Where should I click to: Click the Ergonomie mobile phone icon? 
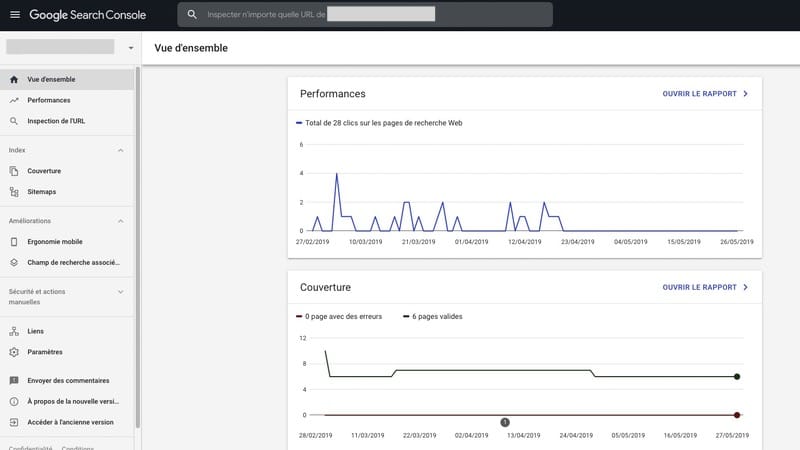14,241
